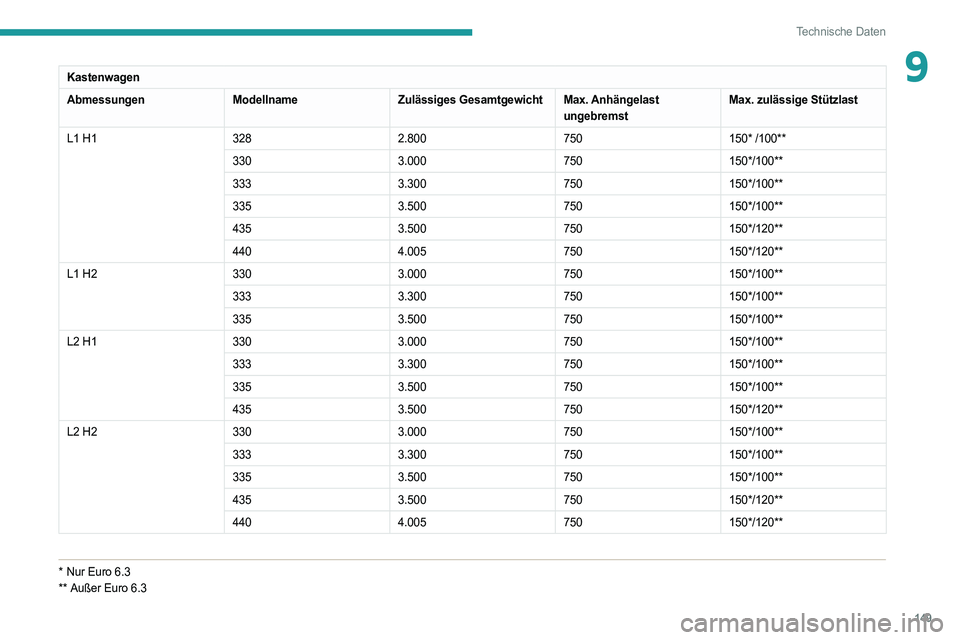Click the large chapter number 9
Image resolution: width=960 pixels, height=640 pixels.
click(916, 67)
